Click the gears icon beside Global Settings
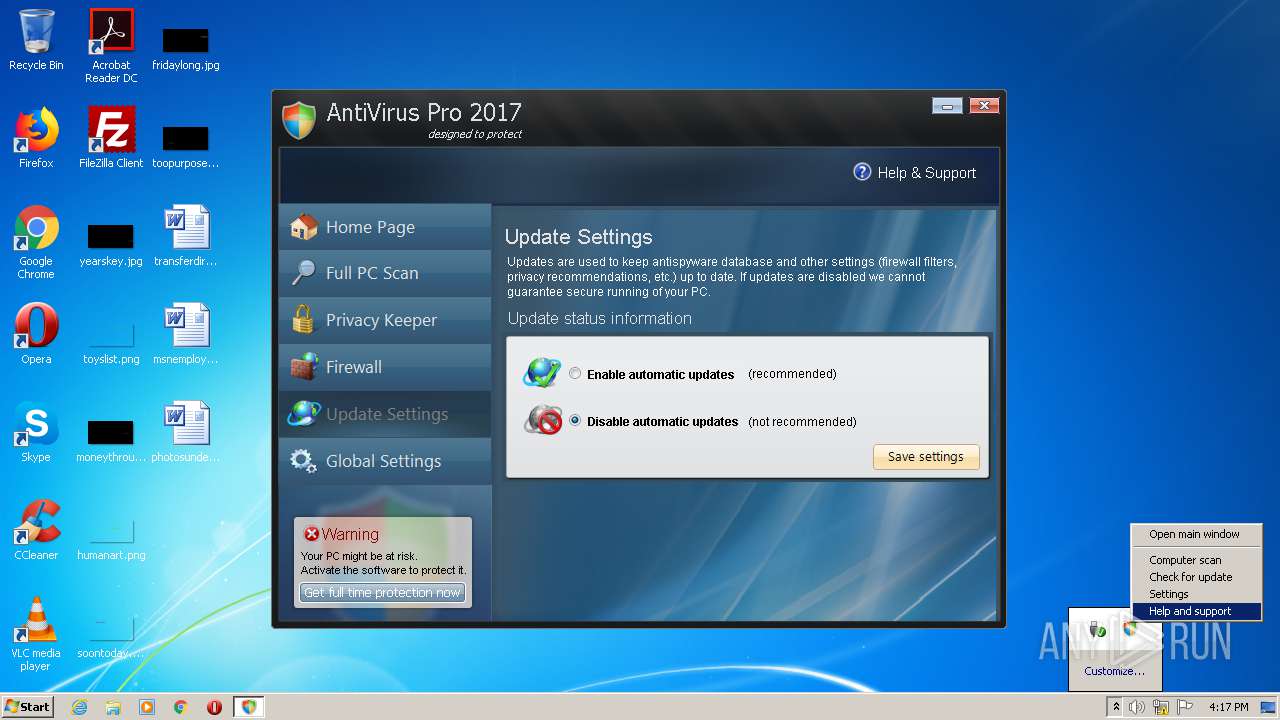Image resolution: width=1280 pixels, height=720 pixels. tap(303, 461)
